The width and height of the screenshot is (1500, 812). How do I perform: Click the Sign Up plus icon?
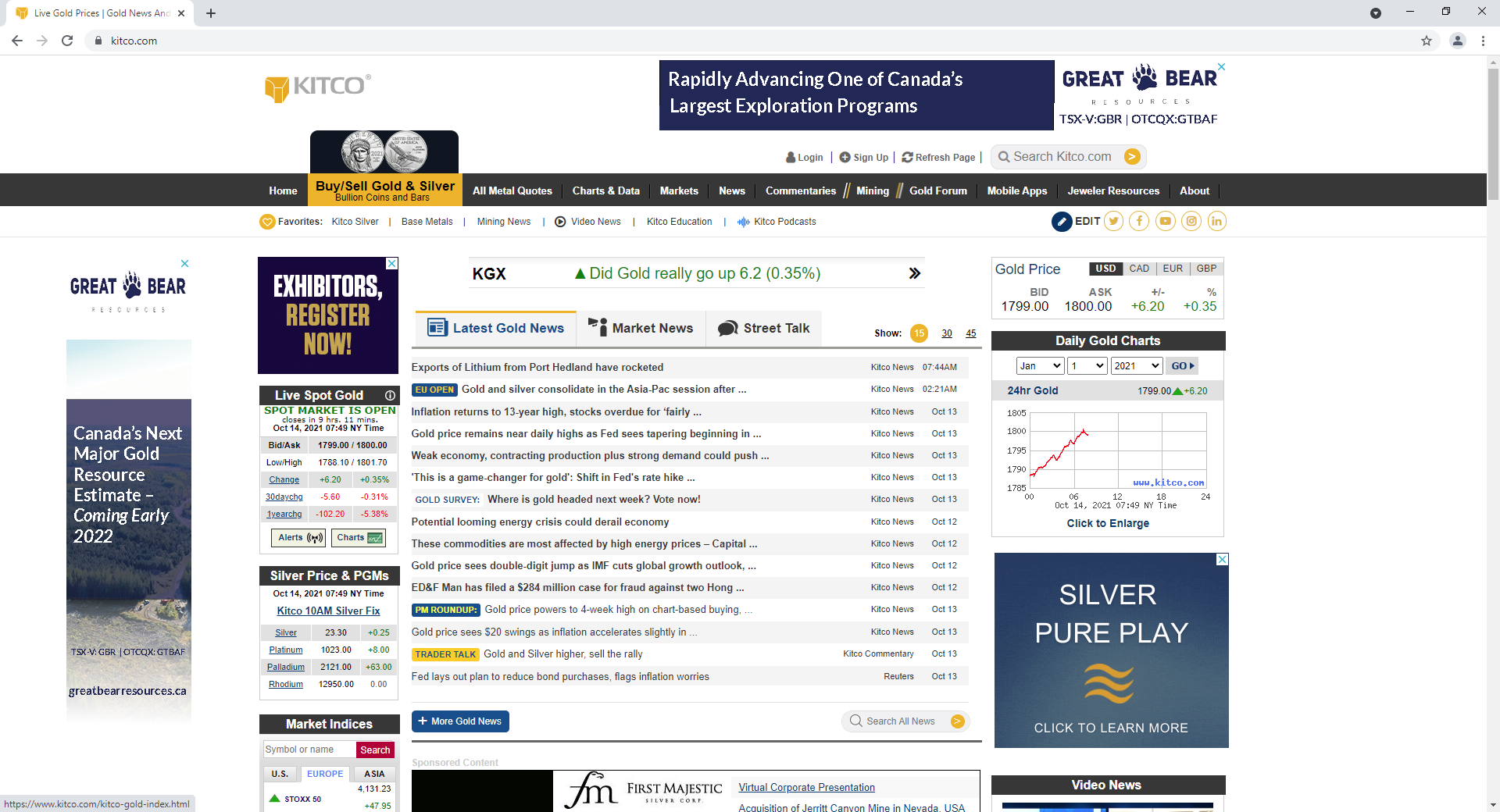tap(845, 157)
